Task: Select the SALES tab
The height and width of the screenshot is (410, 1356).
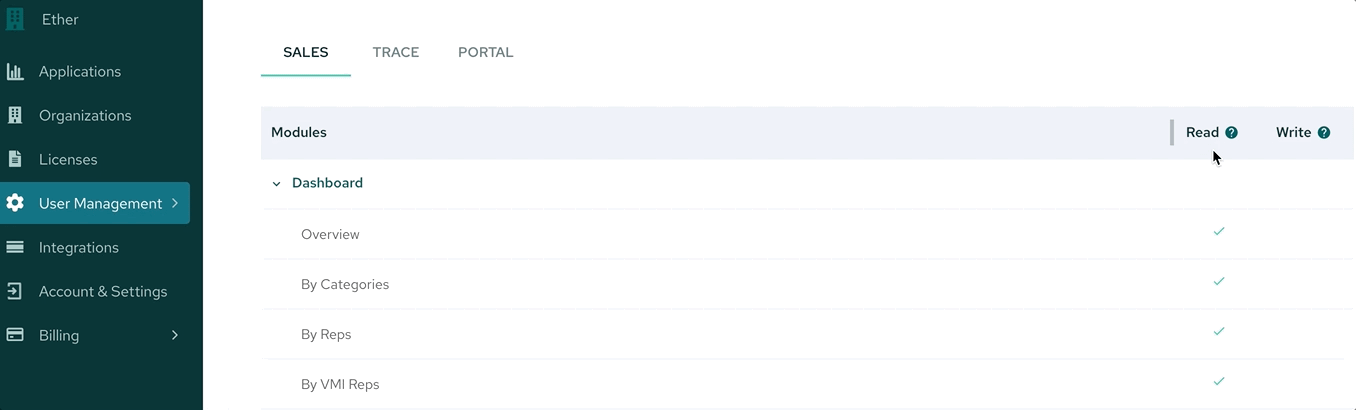Action: pos(306,52)
